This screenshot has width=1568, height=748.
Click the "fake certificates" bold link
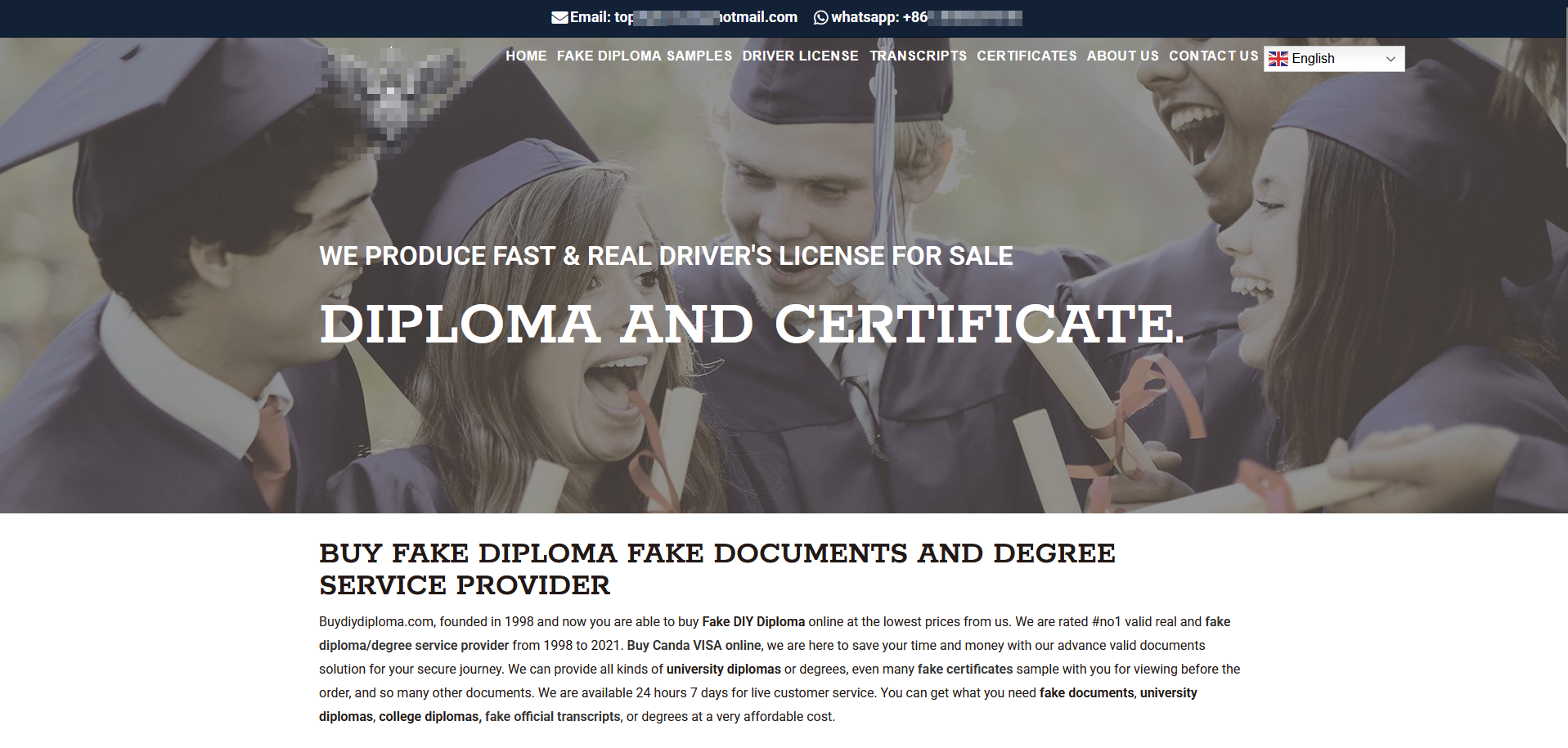point(965,670)
